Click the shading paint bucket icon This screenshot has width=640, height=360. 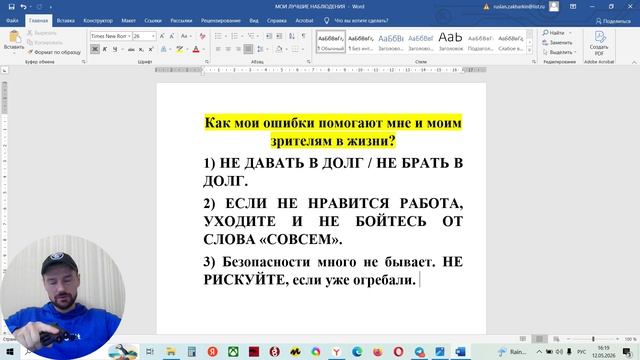[279, 49]
